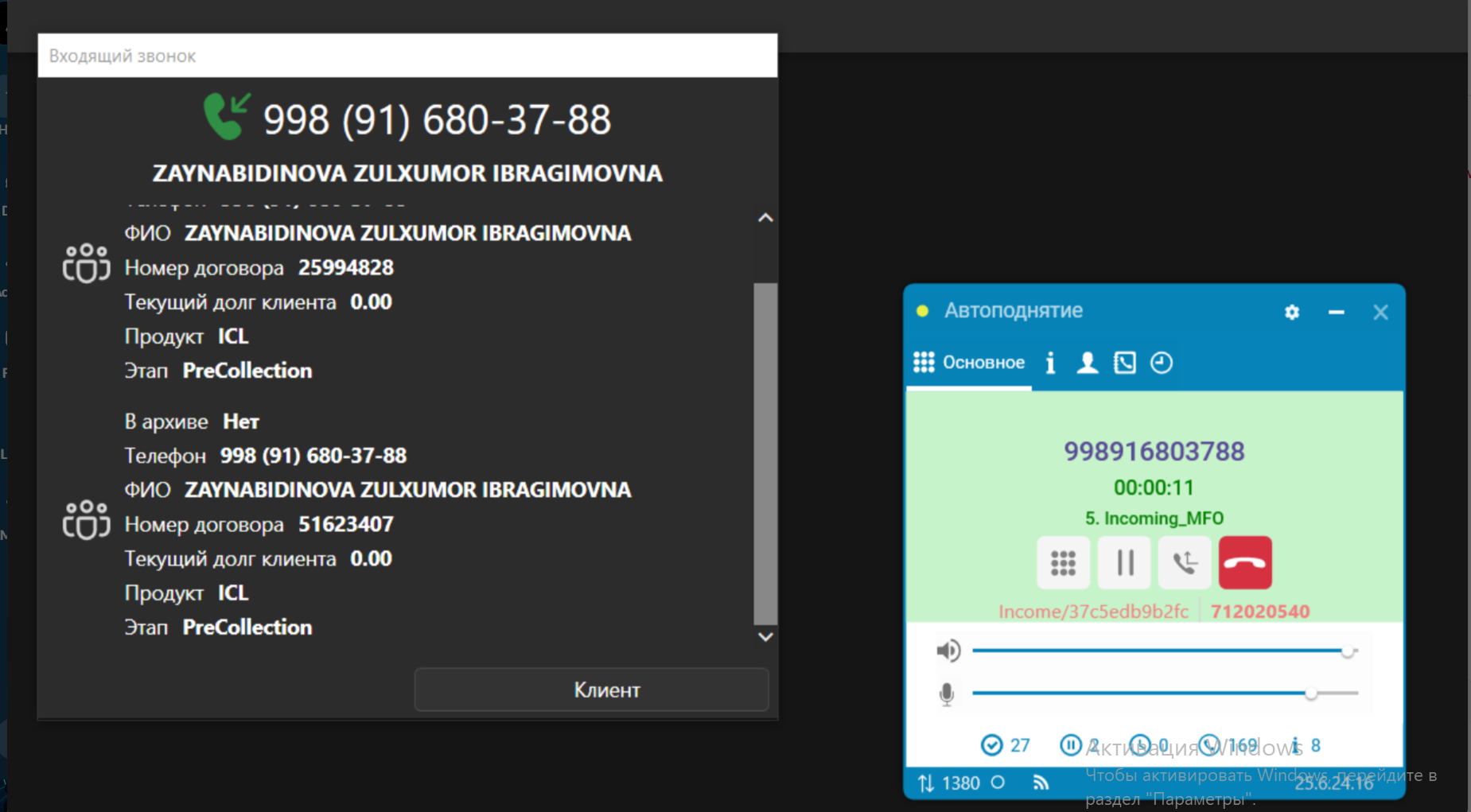
Task: Open the dial pad keypad button
Action: tap(1063, 563)
